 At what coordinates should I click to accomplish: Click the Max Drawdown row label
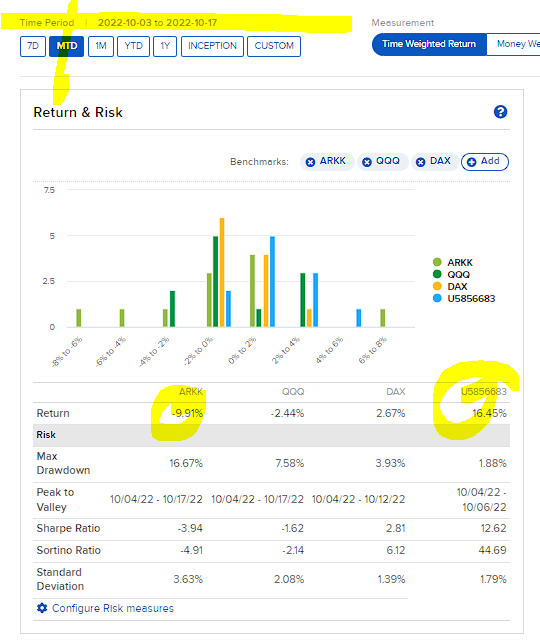[63, 463]
